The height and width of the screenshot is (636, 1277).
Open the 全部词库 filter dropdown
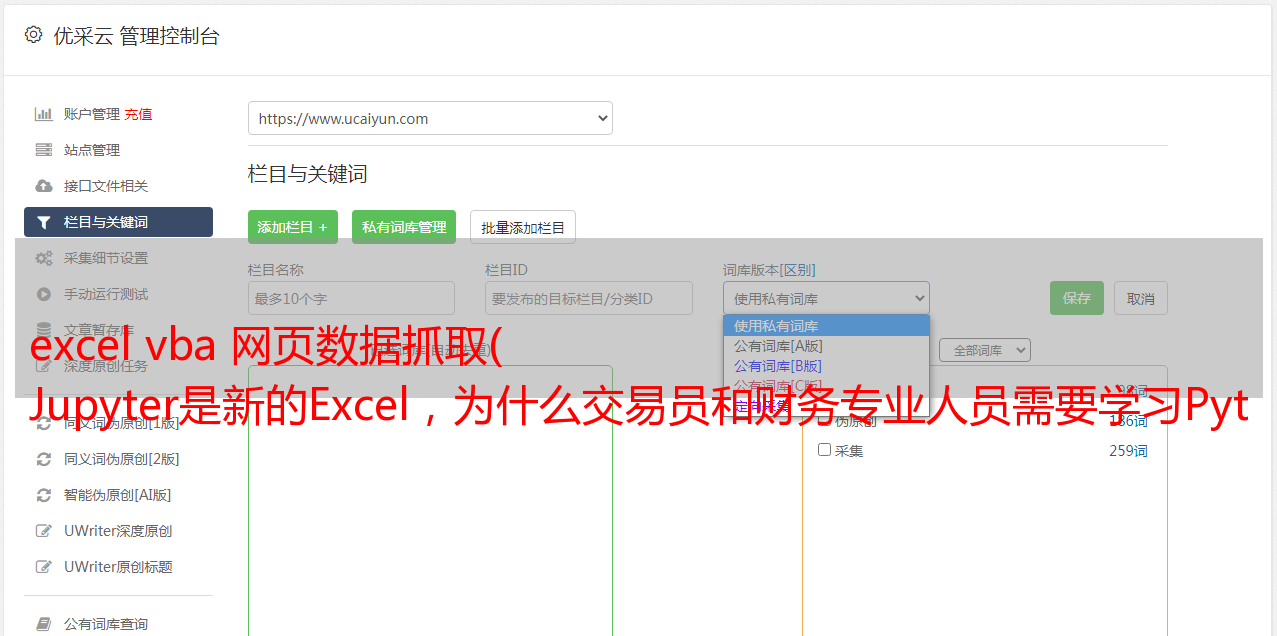click(985, 350)
